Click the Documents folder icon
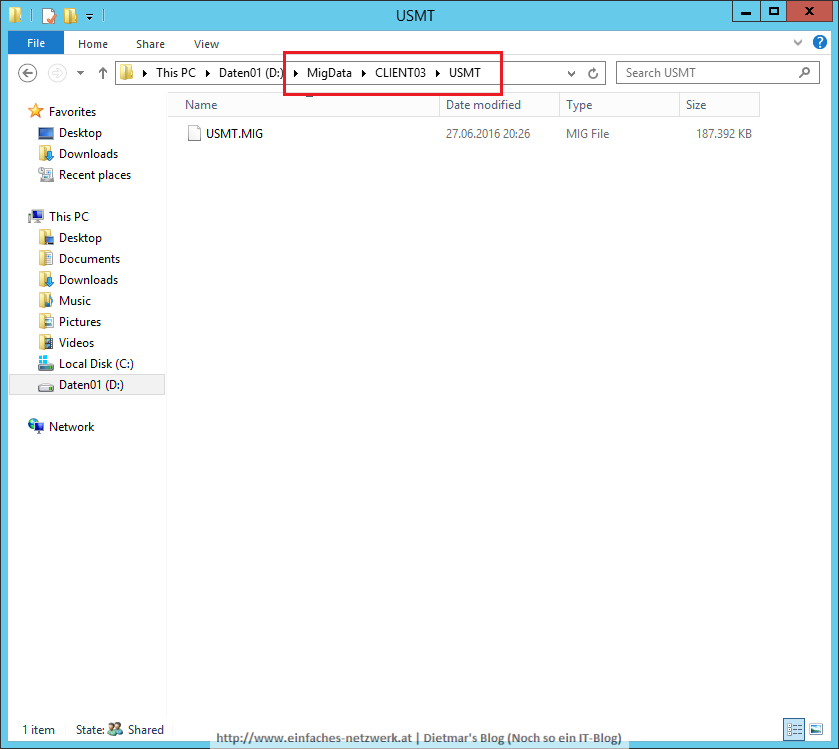The width and height of the screenshot is (839, 749). tap(46, 258)
